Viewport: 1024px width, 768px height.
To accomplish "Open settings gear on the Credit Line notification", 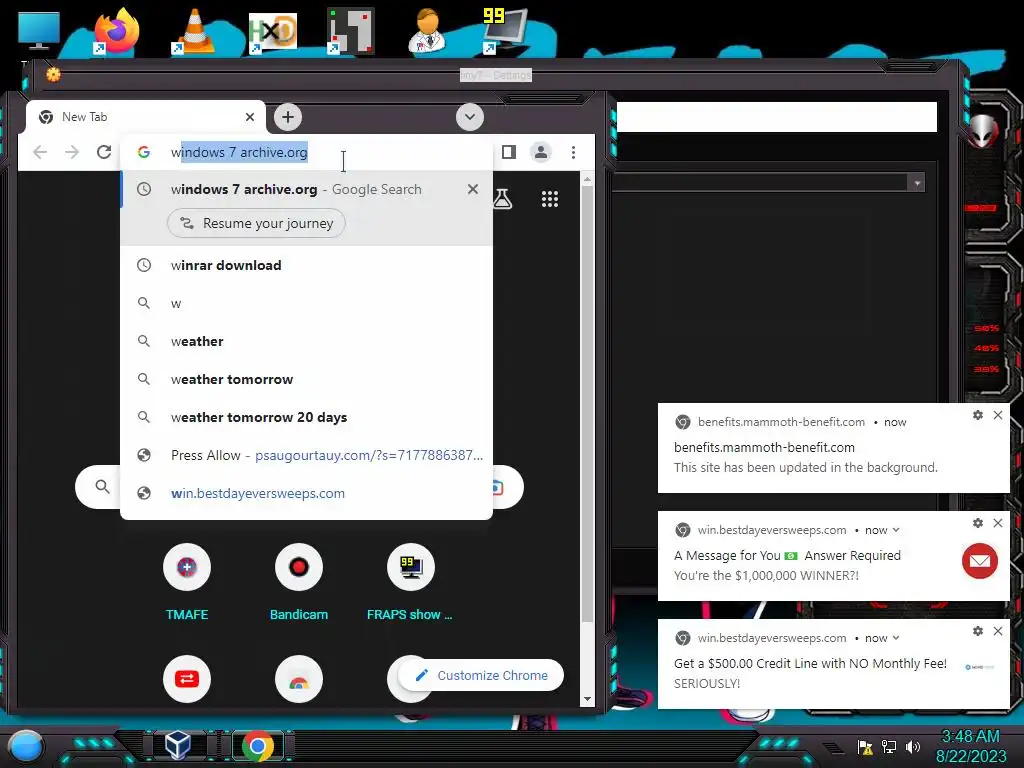I will tap(978, 631).
